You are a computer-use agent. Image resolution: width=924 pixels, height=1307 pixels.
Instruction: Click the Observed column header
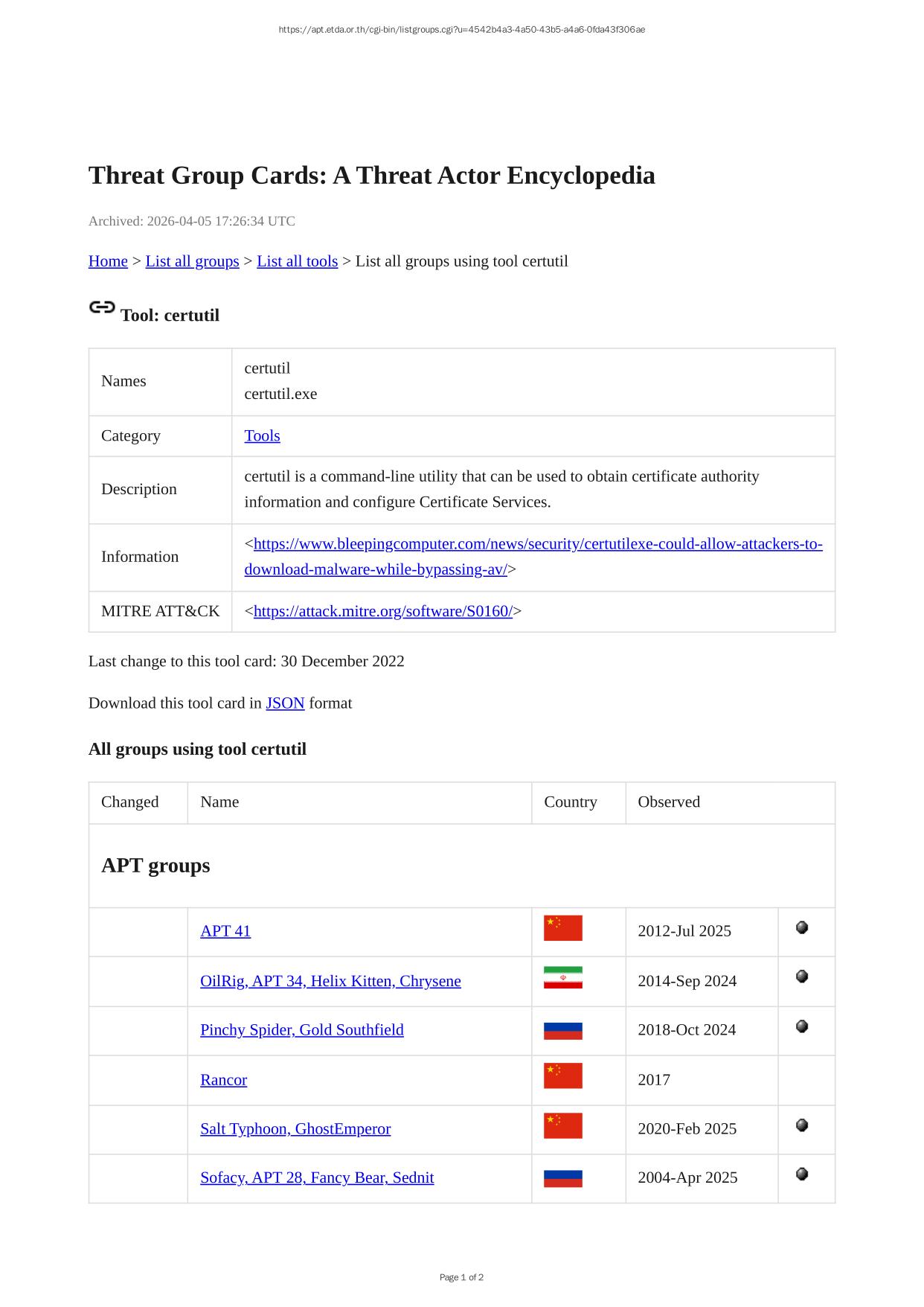[x=668, y=802]
